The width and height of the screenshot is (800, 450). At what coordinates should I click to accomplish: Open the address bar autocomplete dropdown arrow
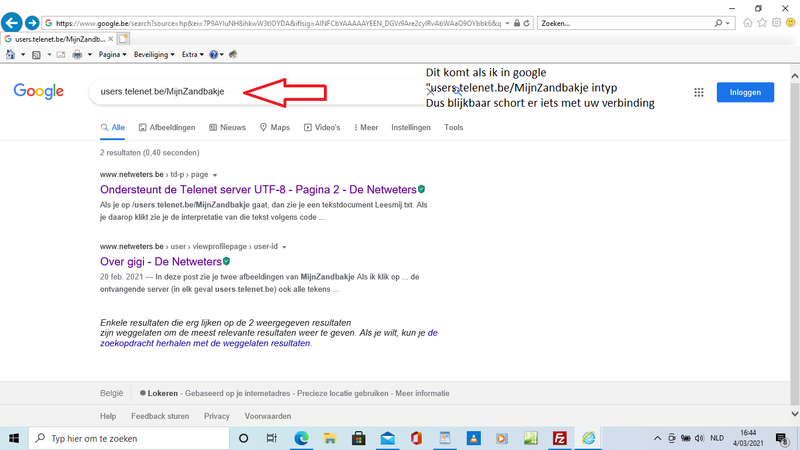click(x=508, y=23)
